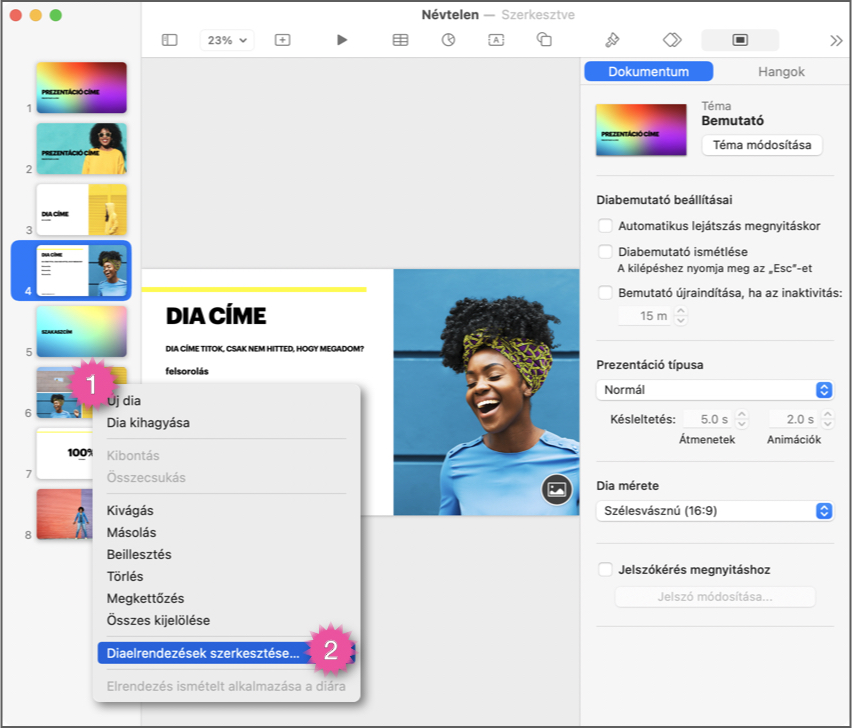
Task: Enable Bemutató újraindítása inaktivitás checkbox
Action: click(x=605, y=293)
